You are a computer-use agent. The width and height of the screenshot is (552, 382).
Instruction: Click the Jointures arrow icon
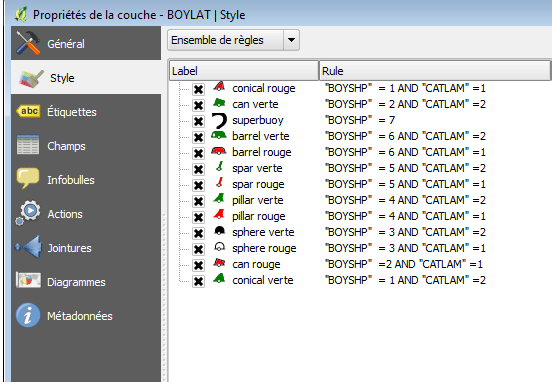28,247
